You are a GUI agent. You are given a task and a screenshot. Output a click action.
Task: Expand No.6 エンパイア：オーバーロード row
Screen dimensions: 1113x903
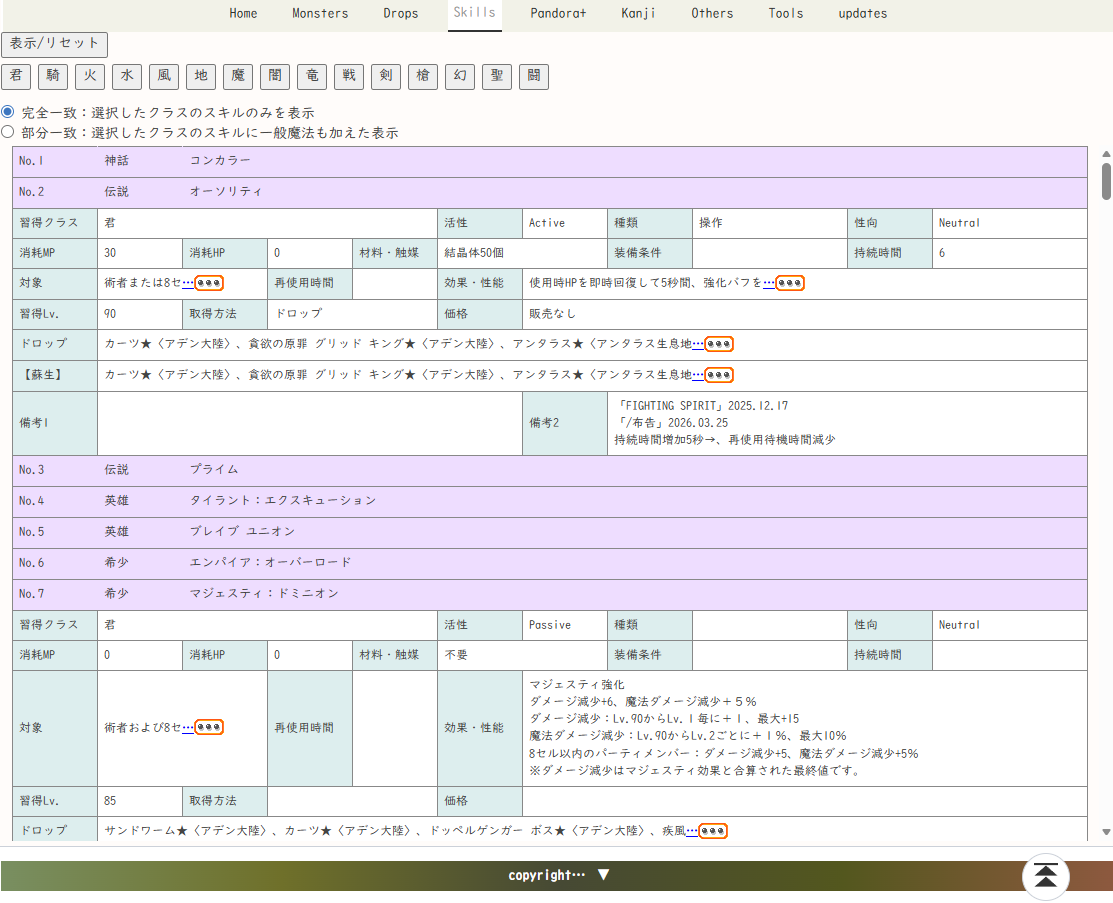pos(549,563)
